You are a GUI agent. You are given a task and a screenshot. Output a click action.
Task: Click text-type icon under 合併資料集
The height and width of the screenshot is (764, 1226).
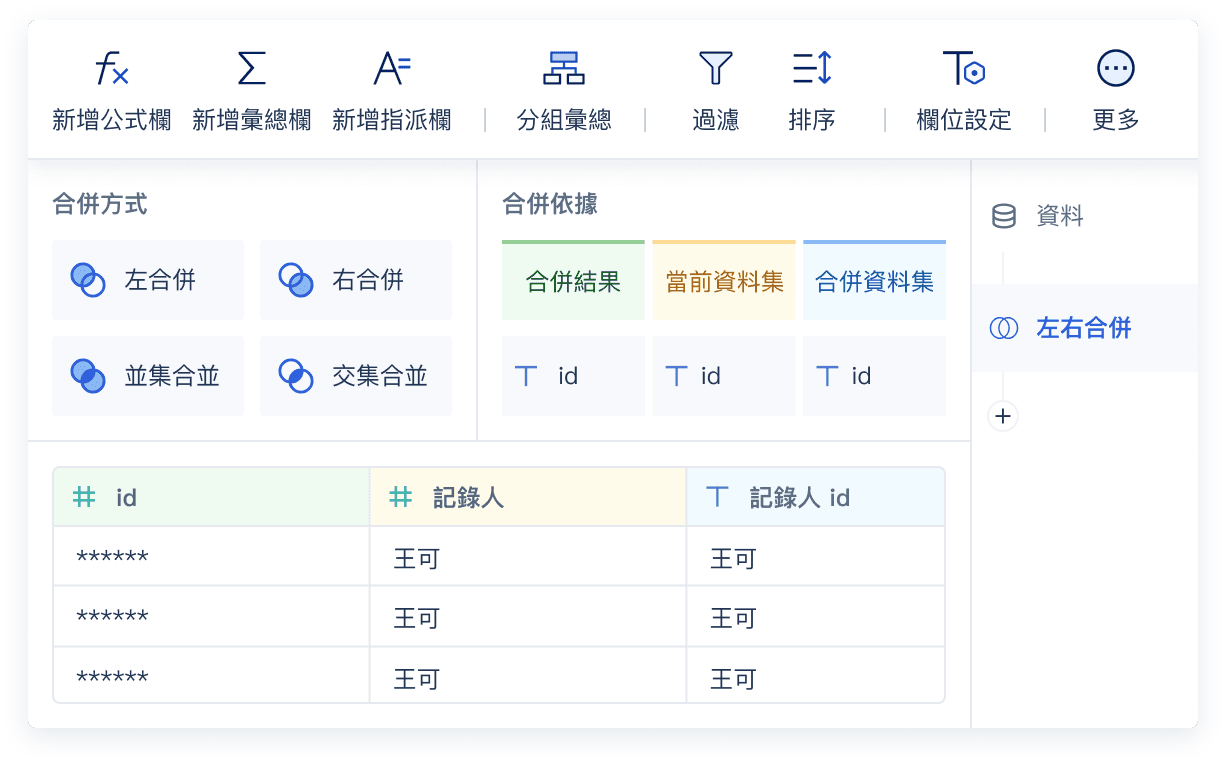coord(827,376)
